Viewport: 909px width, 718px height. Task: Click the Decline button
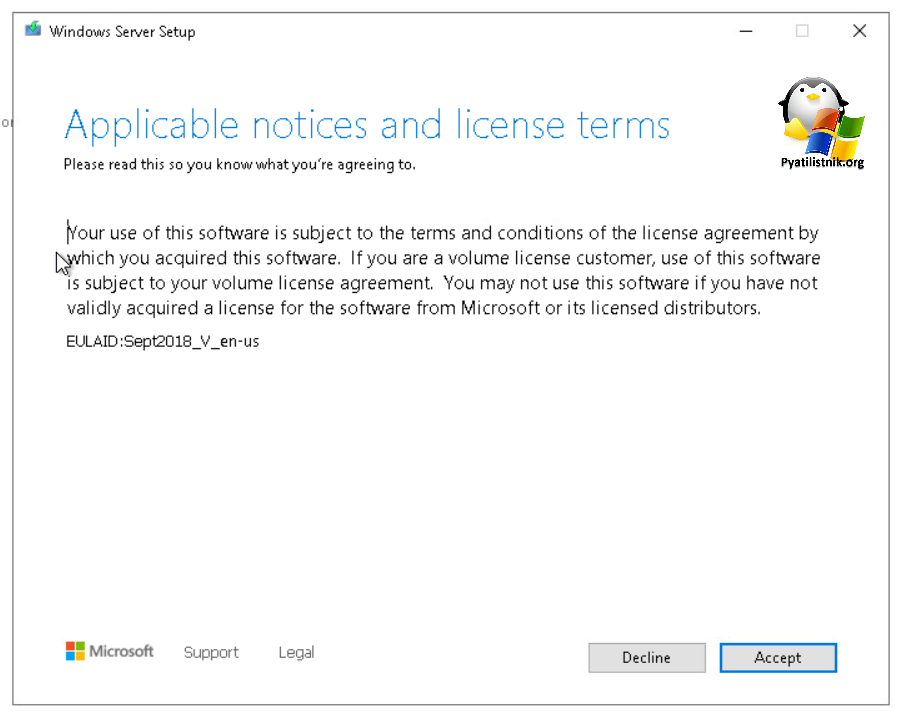[646, 657]
